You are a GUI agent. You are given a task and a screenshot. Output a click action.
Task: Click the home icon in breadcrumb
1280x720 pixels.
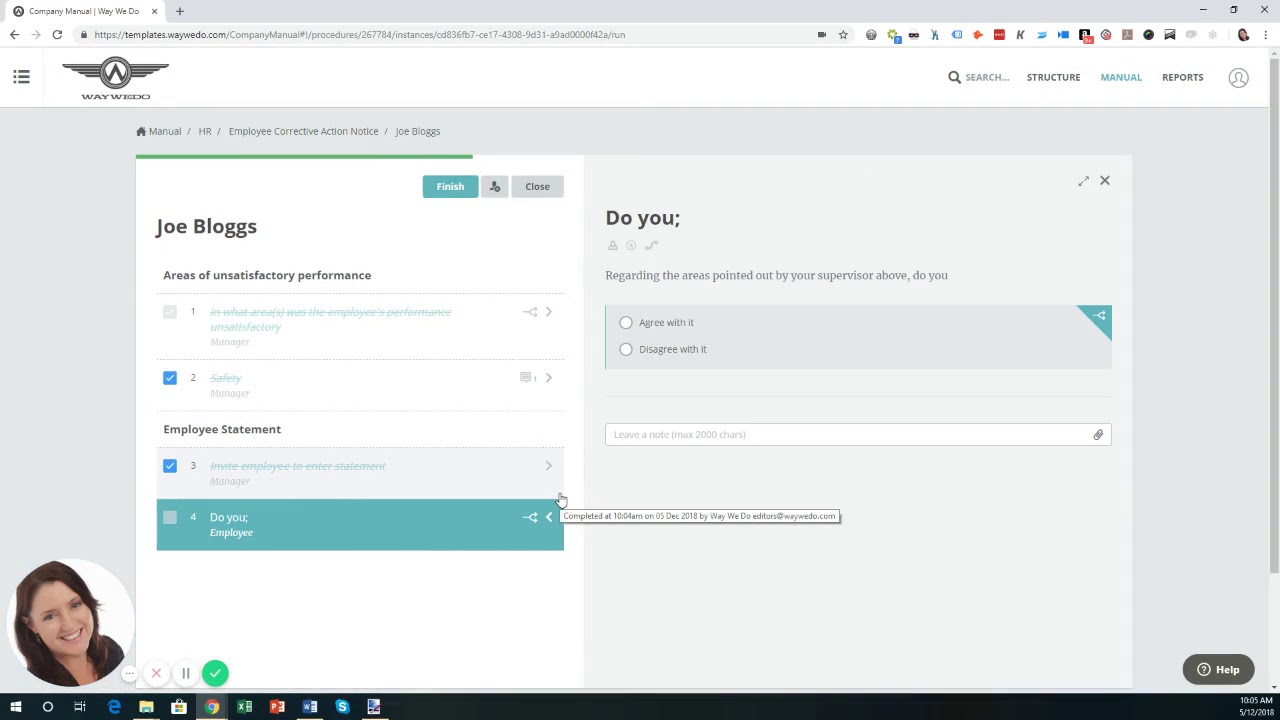141,131
